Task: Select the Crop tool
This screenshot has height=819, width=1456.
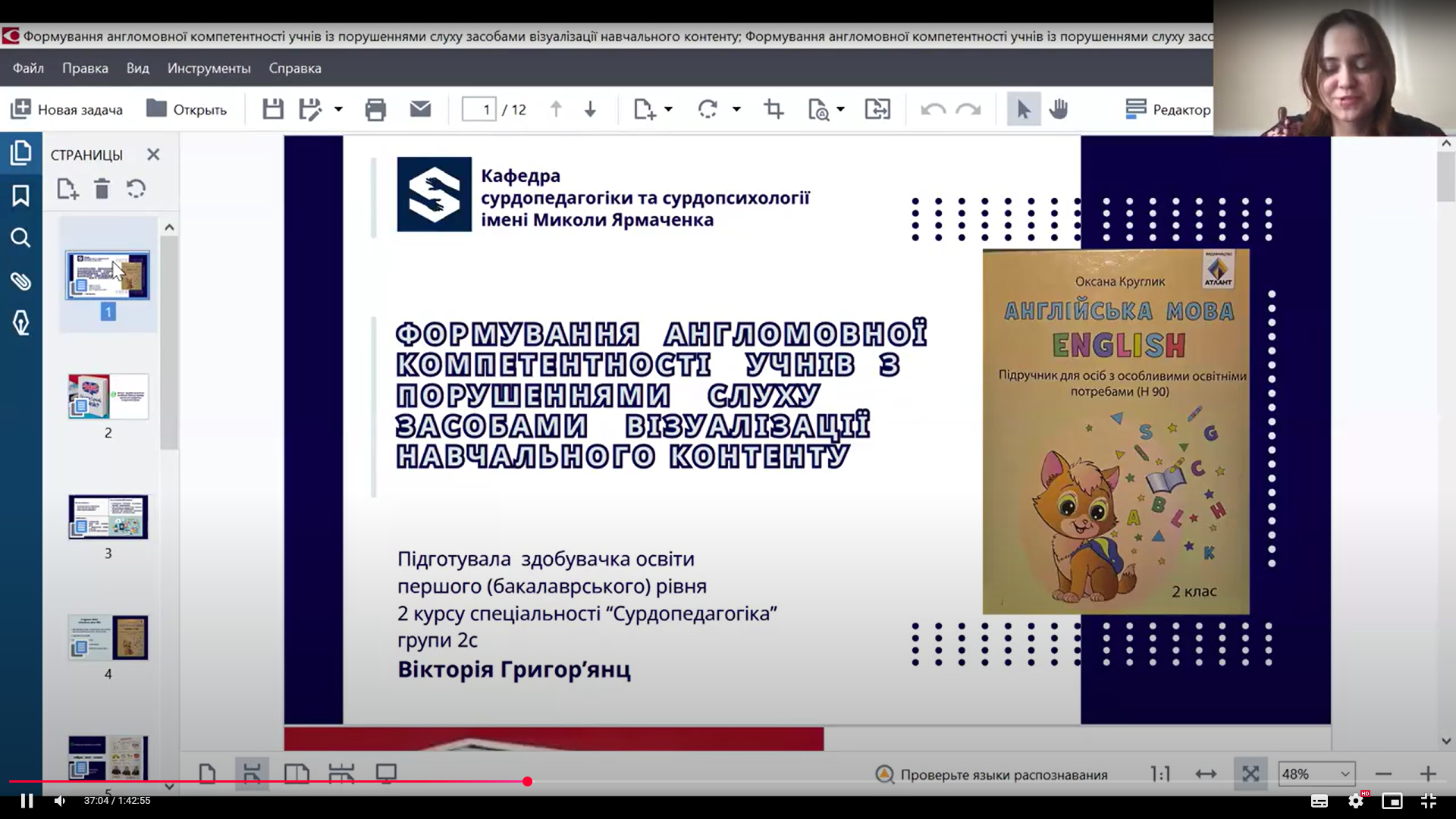Action: point(773,108)
